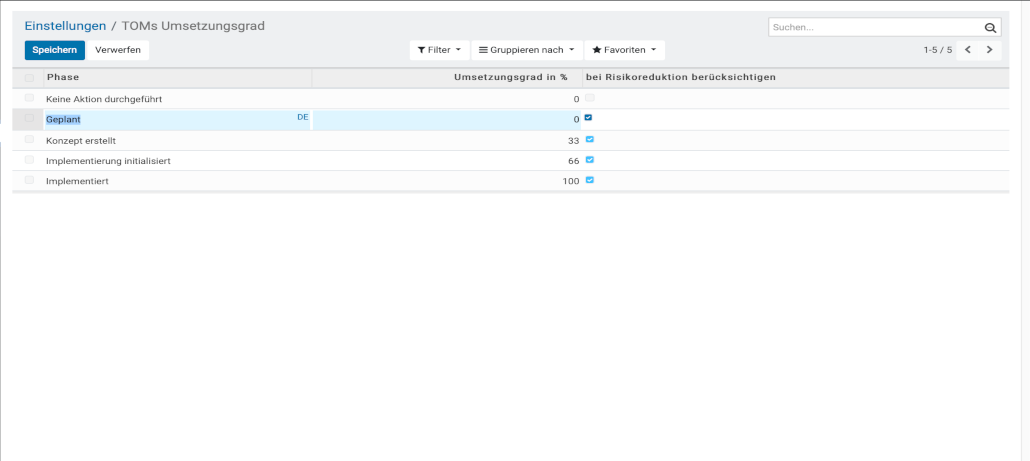This screenshot has height=461, width=1030.
Task: Click into the Suchen search field
Action: pos(874,28)
